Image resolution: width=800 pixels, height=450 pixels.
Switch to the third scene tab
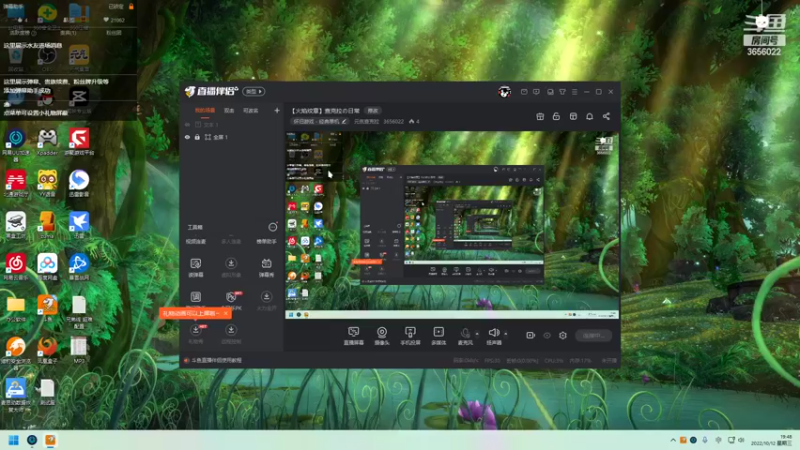click(x=251, y=110)
